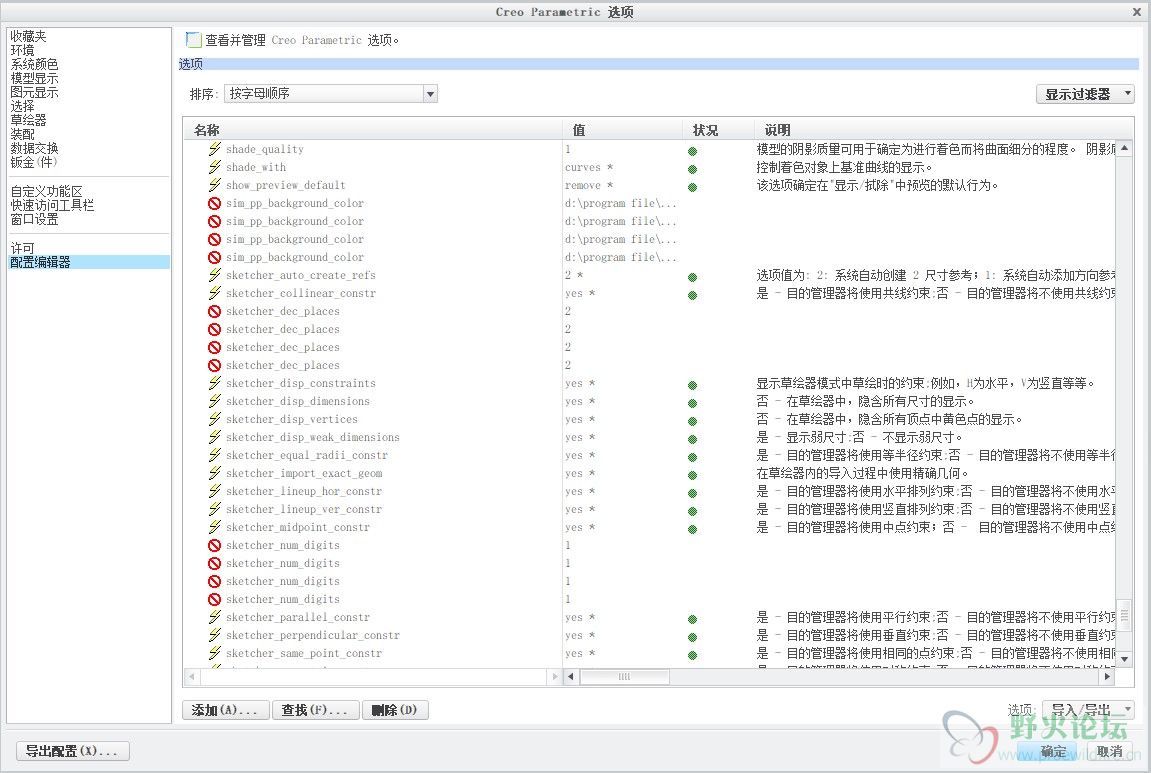Select 许可 in the left sidebar
This screenshot has width=1151, height=773.
pyautogui.click(x=22, y=248)
